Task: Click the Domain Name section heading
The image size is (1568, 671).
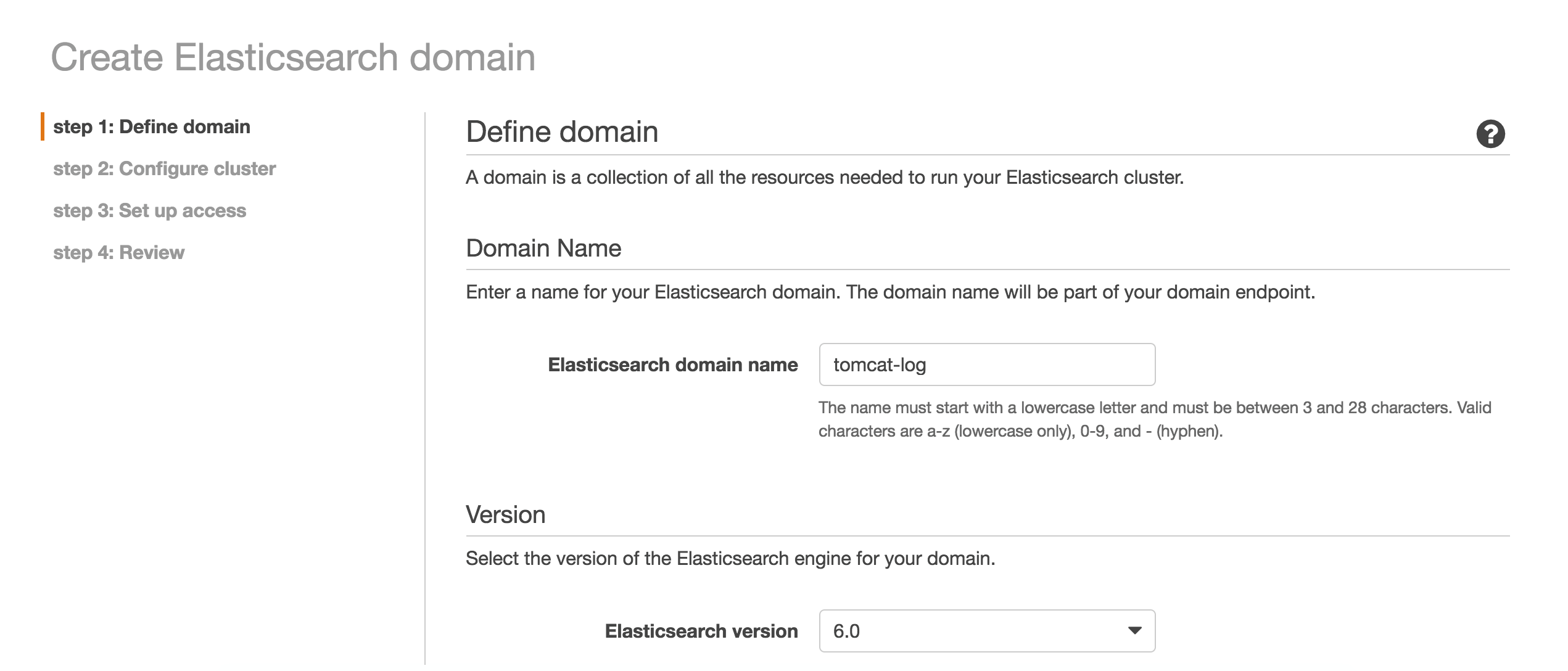Action: 543,248
